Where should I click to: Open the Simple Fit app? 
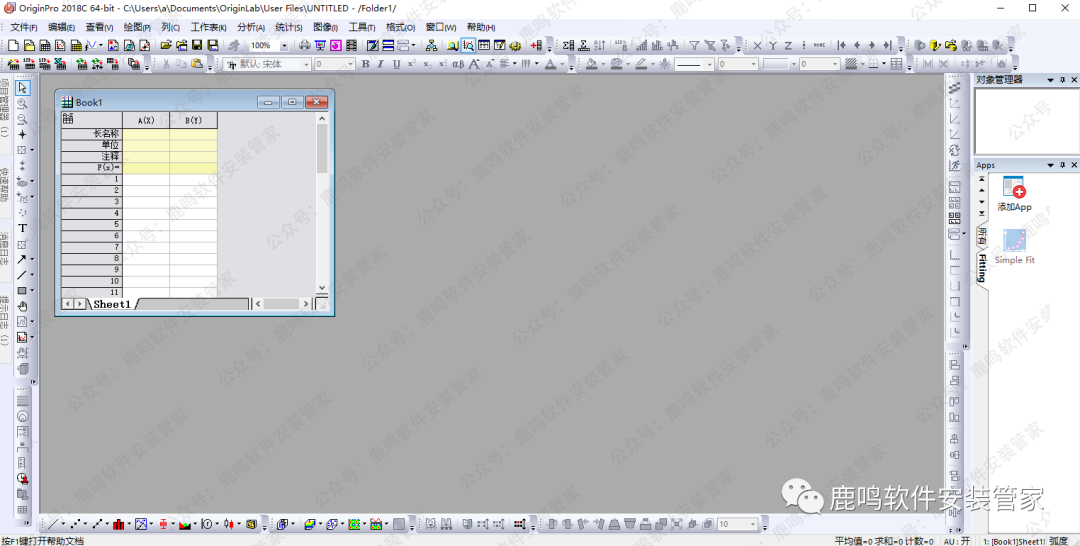coord(1014,241)
